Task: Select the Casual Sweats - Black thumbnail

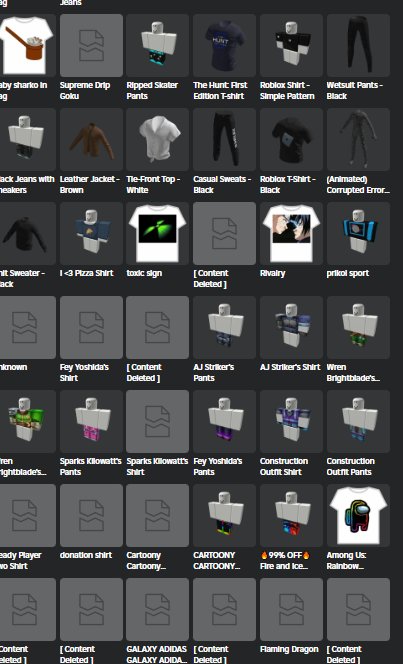Action: 224,139
